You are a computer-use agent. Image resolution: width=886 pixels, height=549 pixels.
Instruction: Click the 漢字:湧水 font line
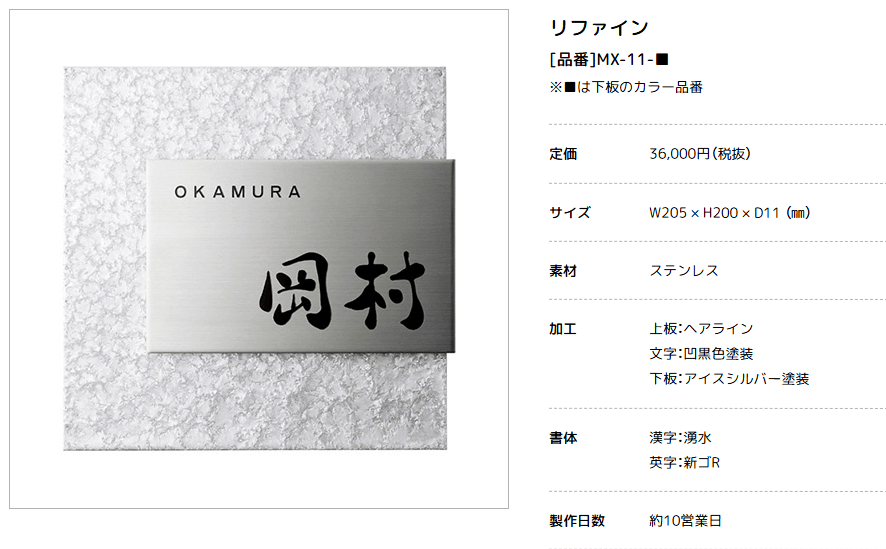[680, 438]
